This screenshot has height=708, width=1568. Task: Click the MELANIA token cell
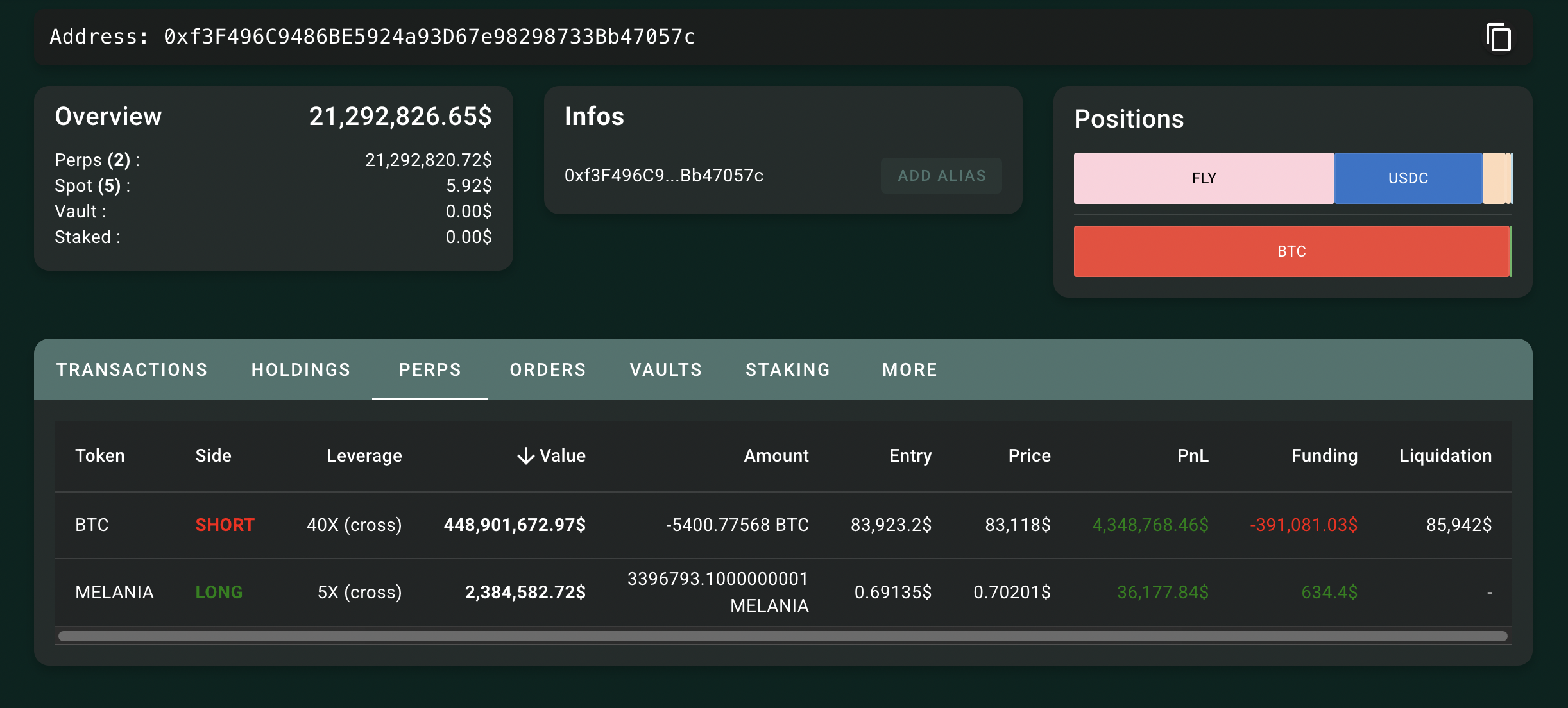click(114, 593)
